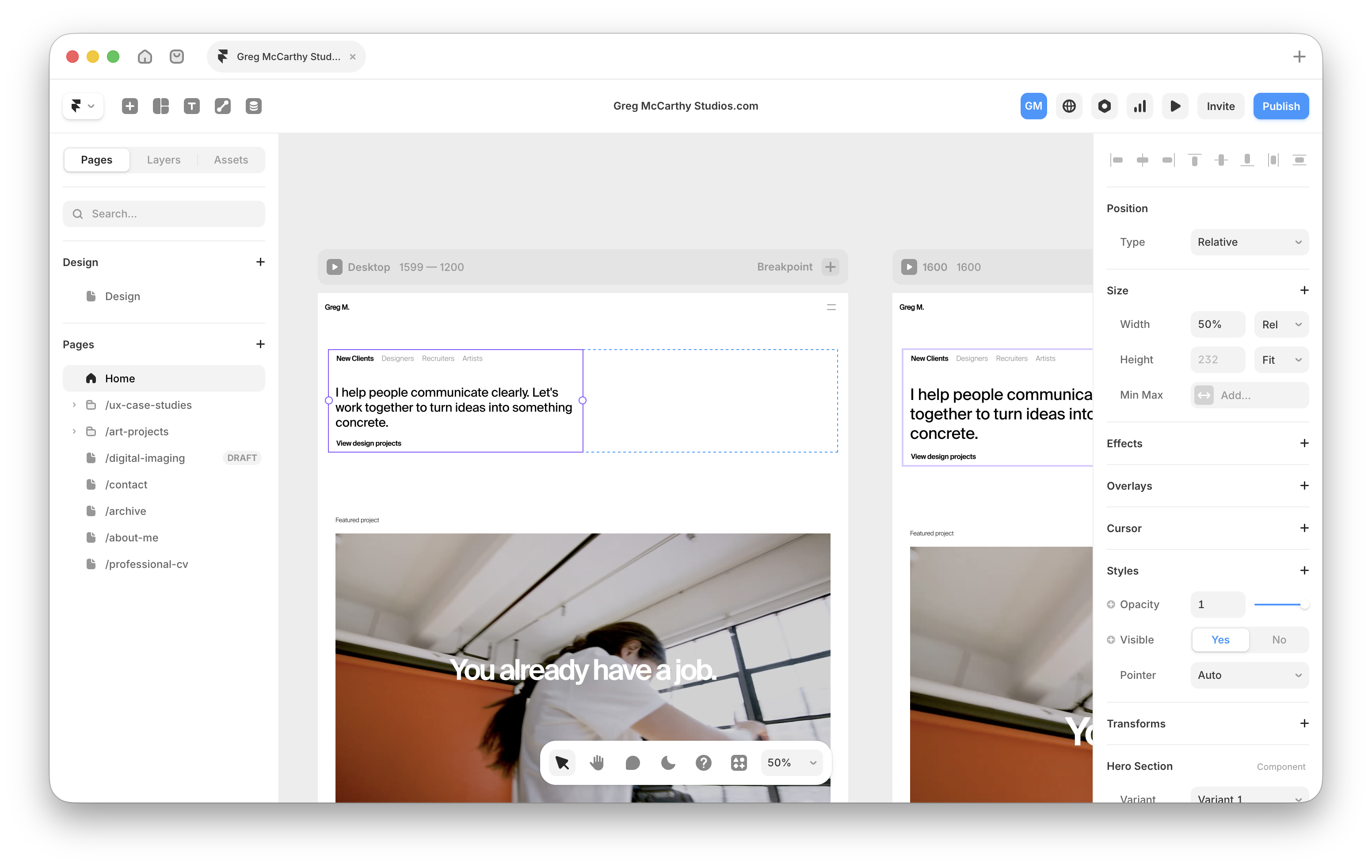
Task: Open the /contact page
Action: [164, 484]
